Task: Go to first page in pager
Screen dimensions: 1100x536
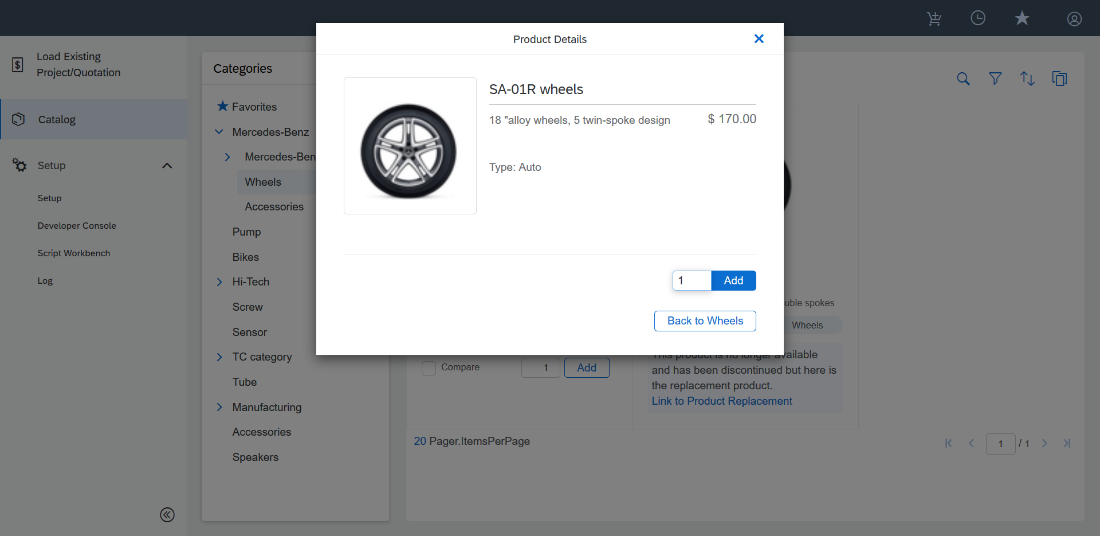Action: pos(948,443)
